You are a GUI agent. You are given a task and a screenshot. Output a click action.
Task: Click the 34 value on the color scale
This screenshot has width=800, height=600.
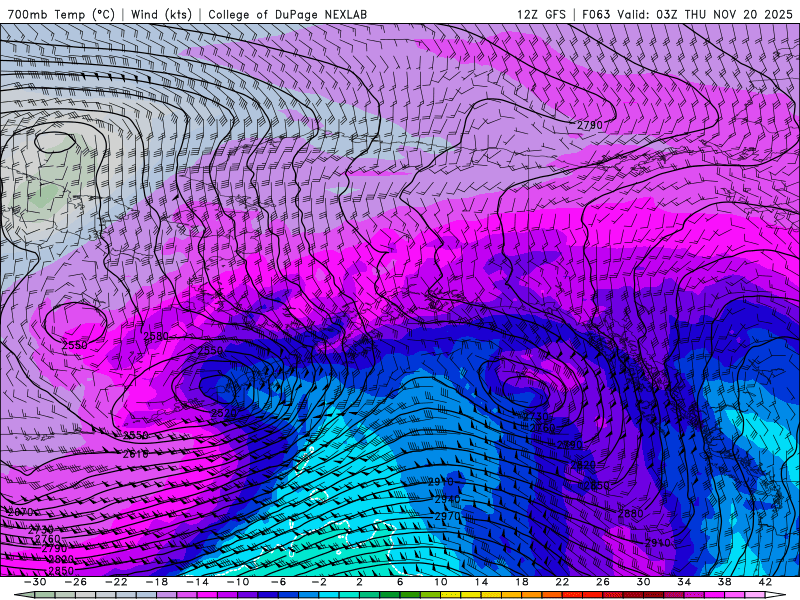tap(684, 582)
